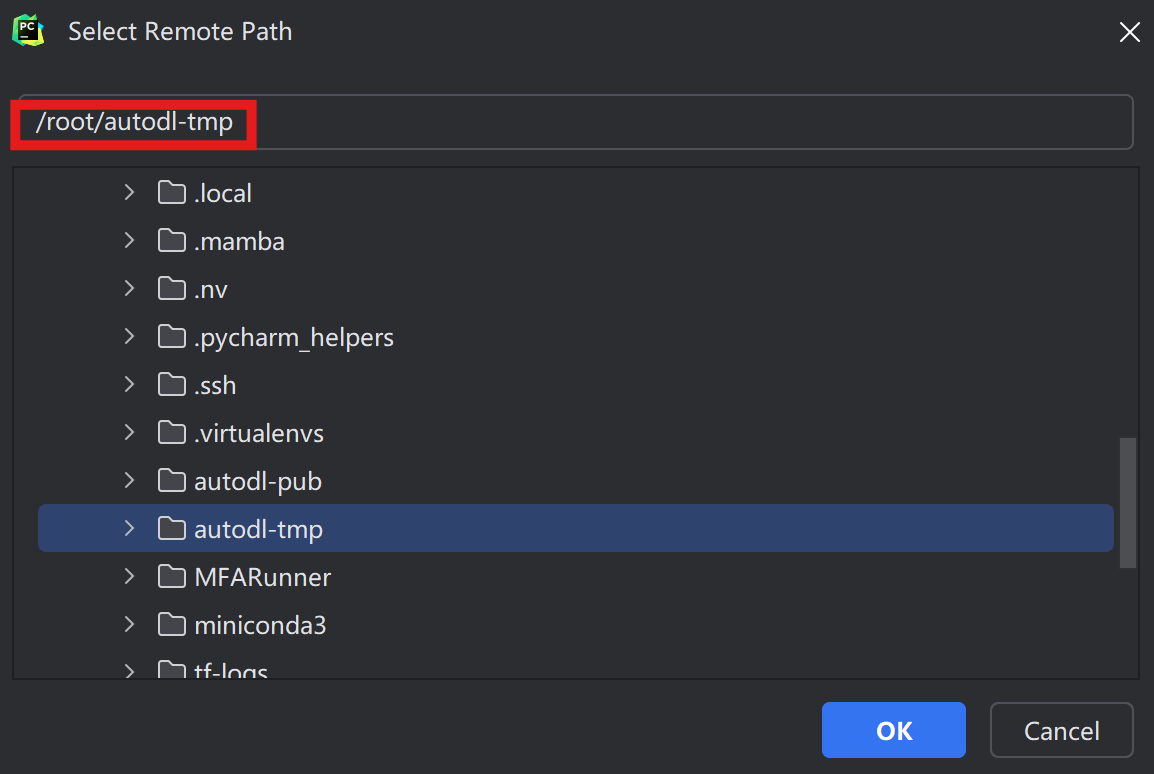Screen dimensions: 1154x774
Task: Select the autodl-pub folder row
Action: pos(258,481)
